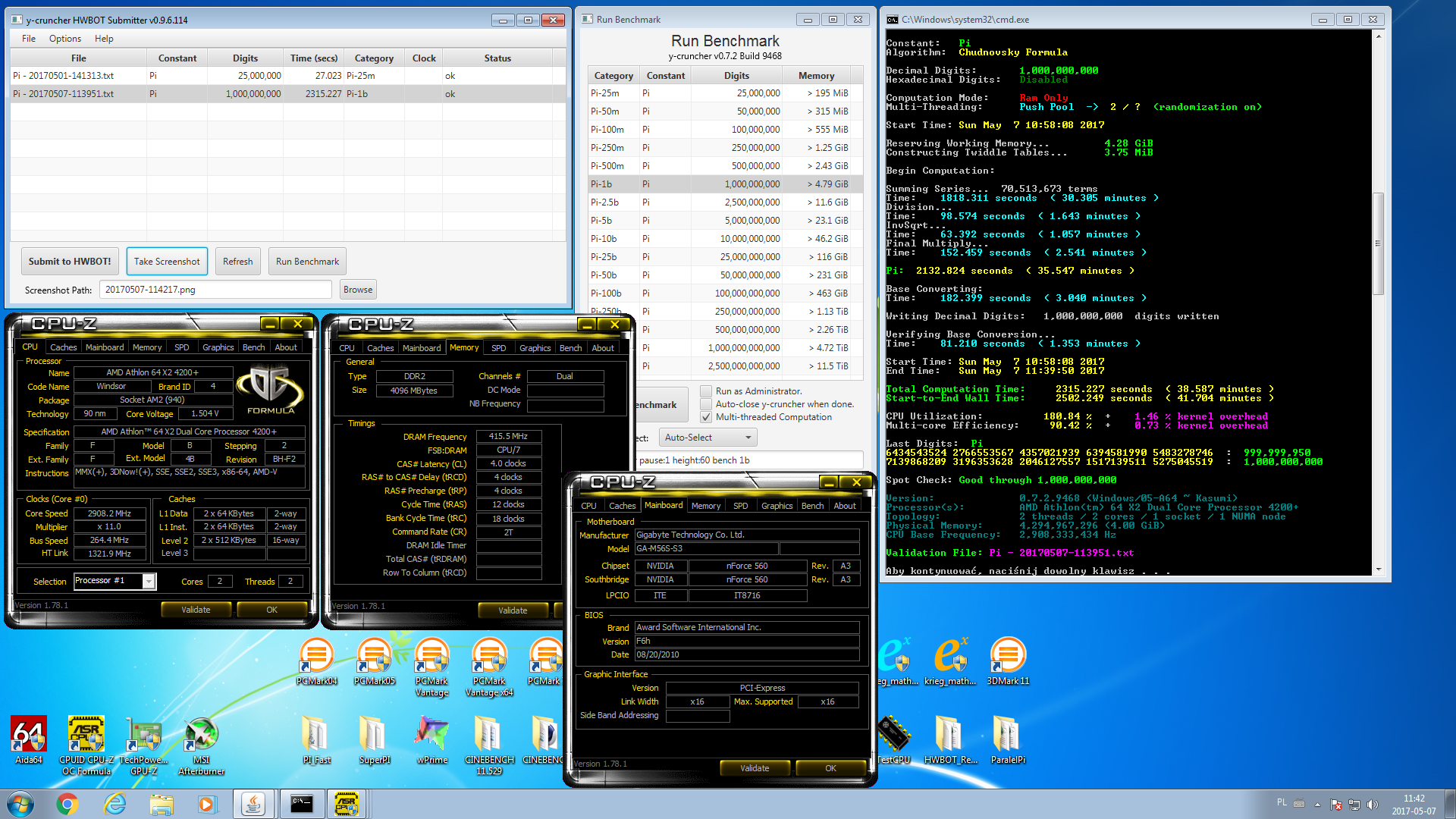Open the Options menu in HWBOT Submitter
Viewport: 1456px width, 819px height.
65,39
